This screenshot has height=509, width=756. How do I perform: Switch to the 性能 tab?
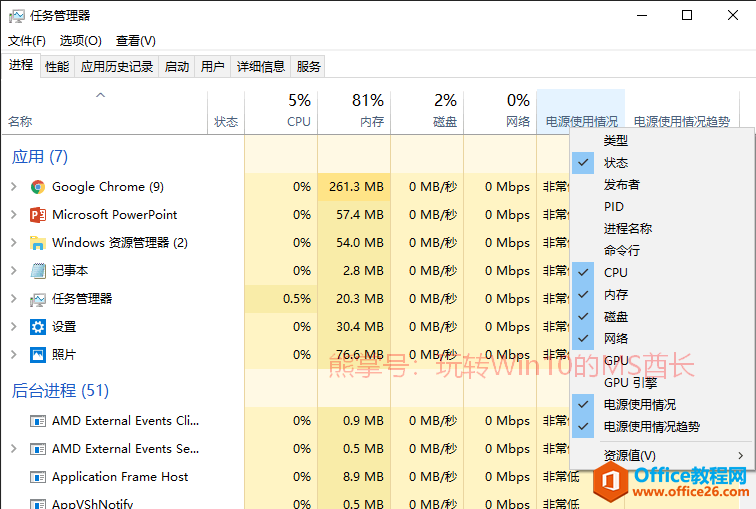coord(57,67)
